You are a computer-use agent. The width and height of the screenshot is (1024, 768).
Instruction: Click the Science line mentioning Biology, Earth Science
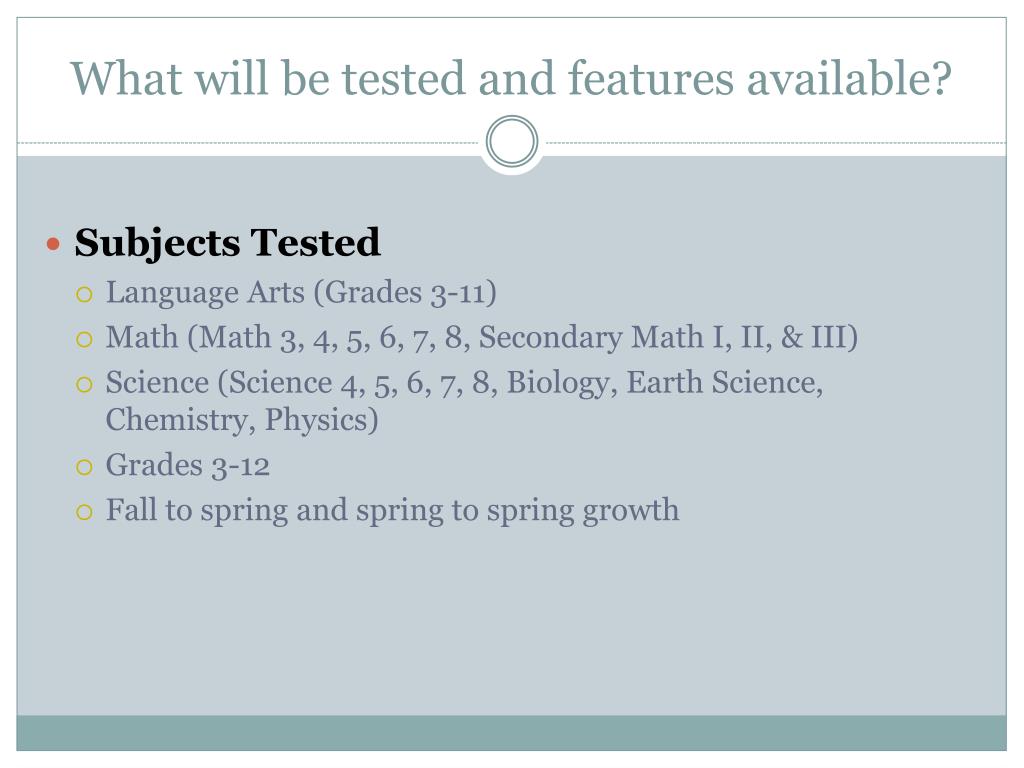coord(464,383)
